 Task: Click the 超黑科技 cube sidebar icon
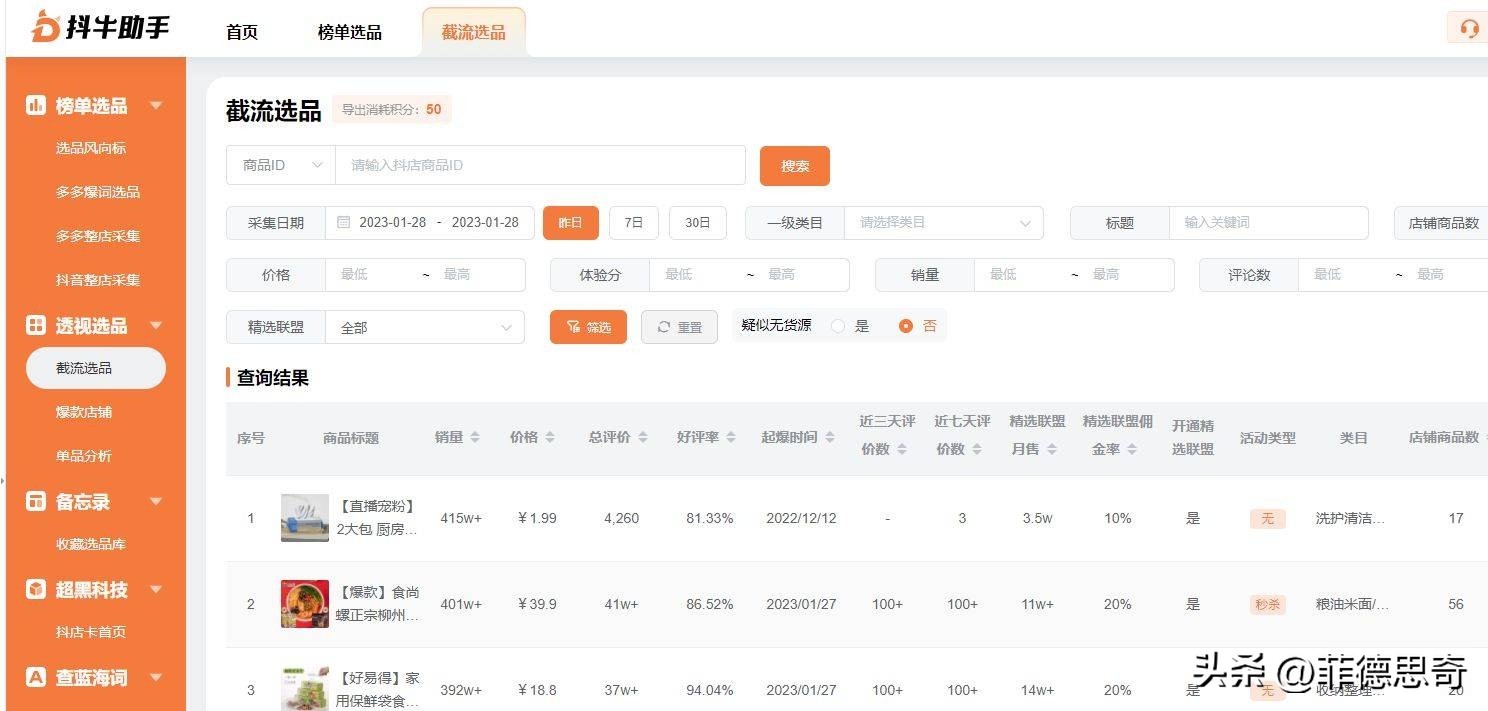point(35,590)
